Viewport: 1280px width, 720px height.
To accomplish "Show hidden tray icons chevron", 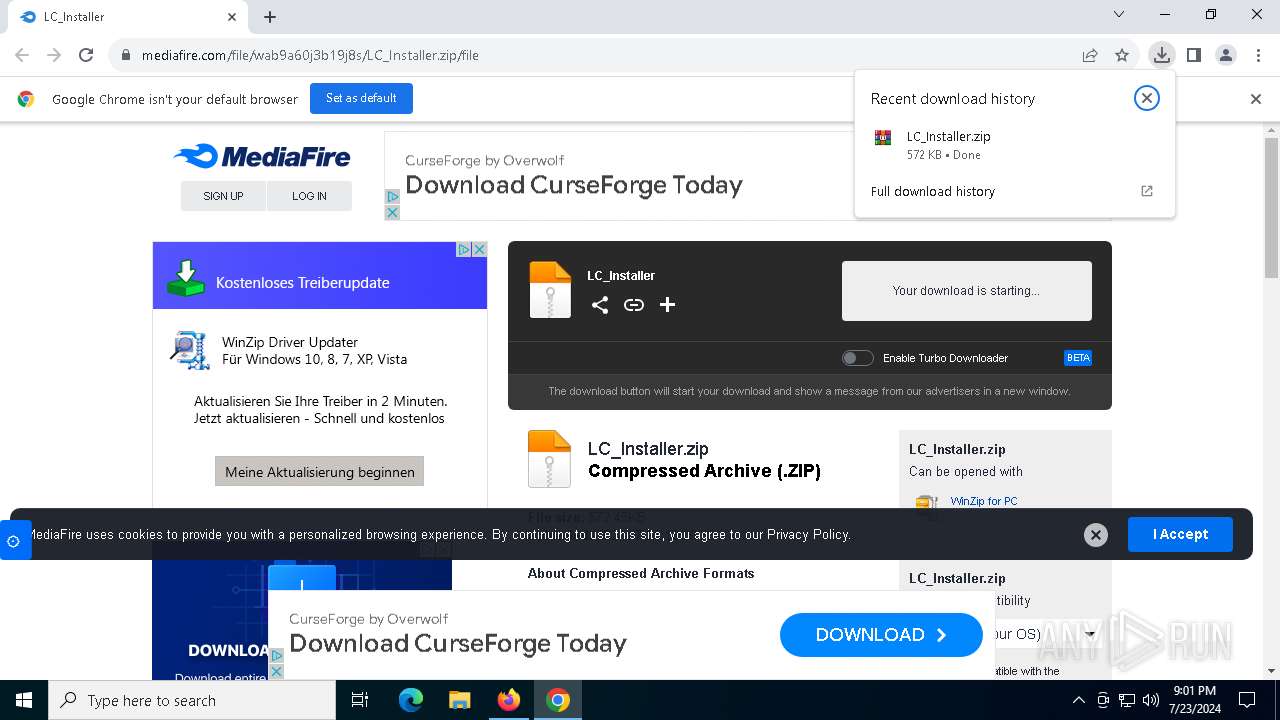I will click(x=1078, y=700).
